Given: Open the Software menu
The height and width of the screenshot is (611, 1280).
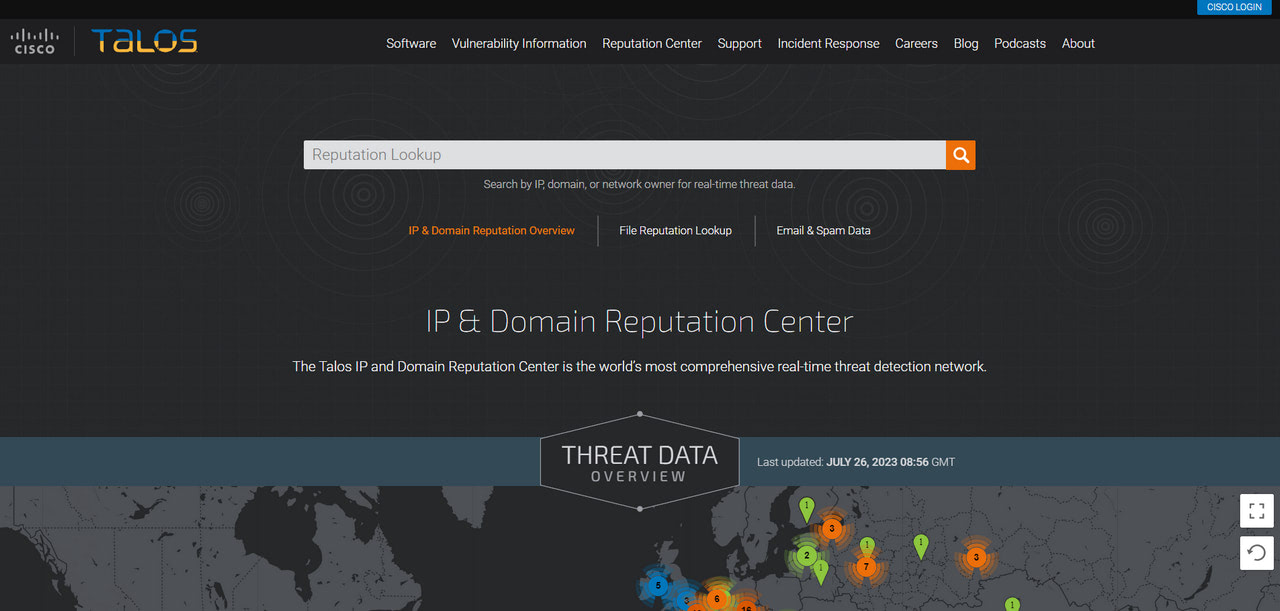Looking at the screenshot, I should 411,43.
